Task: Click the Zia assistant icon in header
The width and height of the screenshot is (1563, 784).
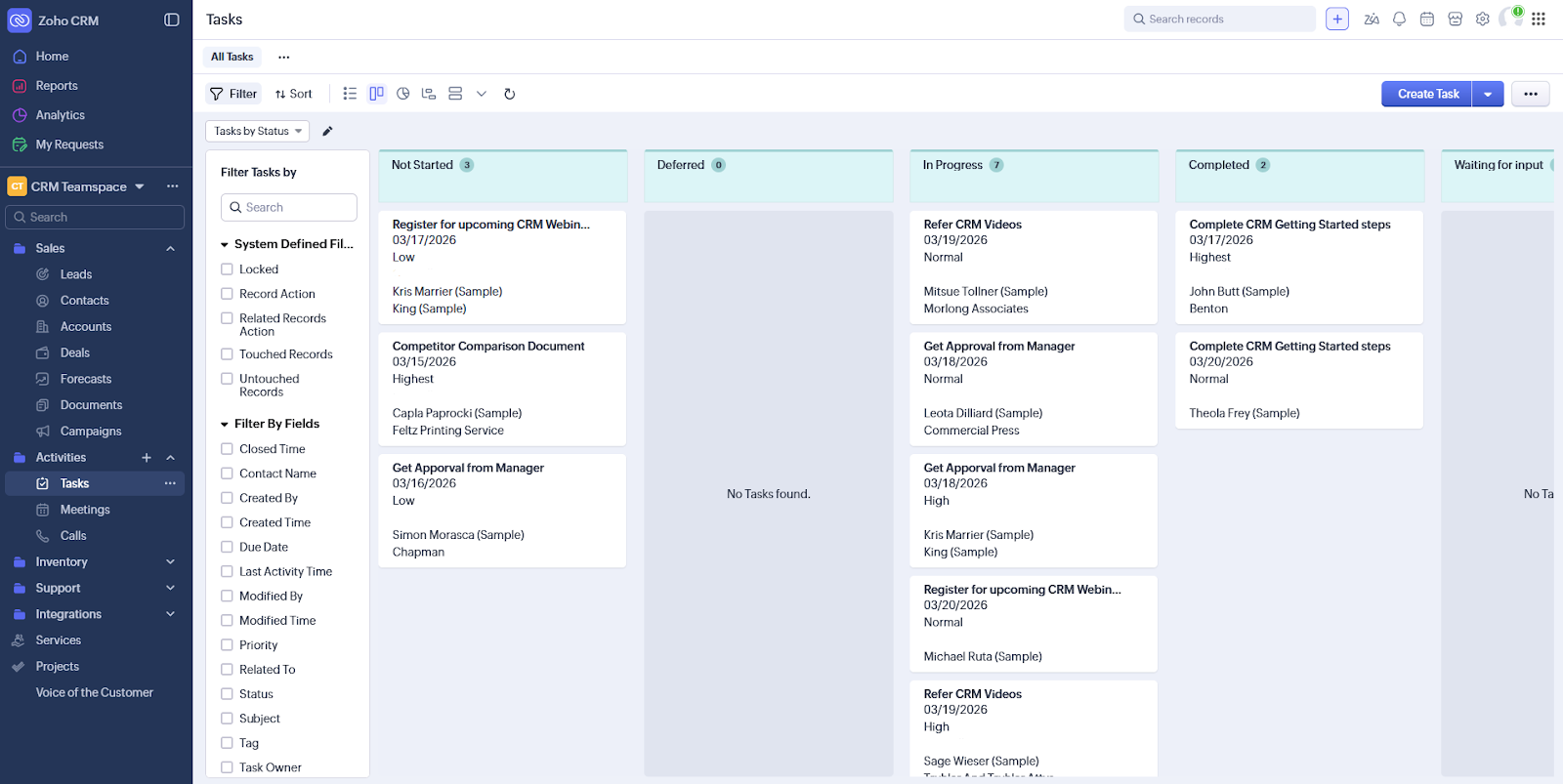Action: pos(1372,19)
